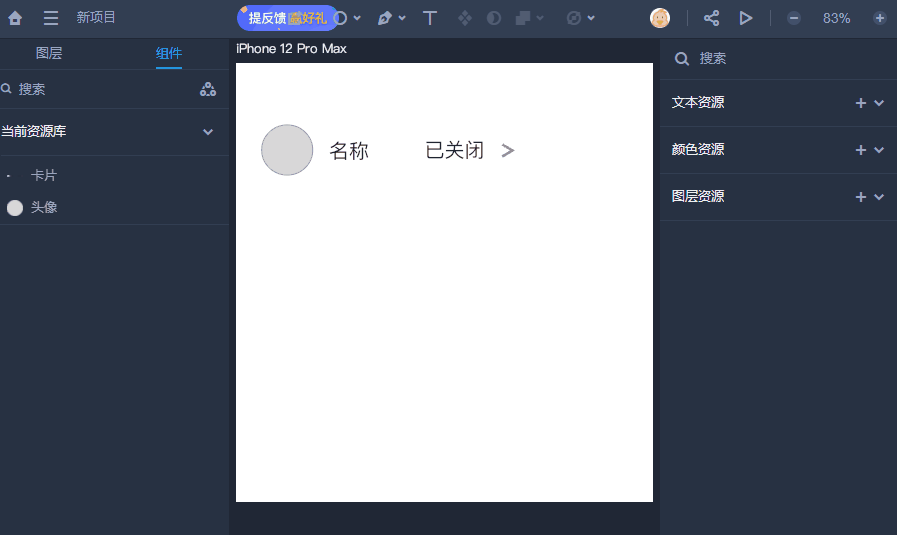The image size is (897, 535).
Task: Open the boolean operation dropdown arrow
Action: coord(539,18)
